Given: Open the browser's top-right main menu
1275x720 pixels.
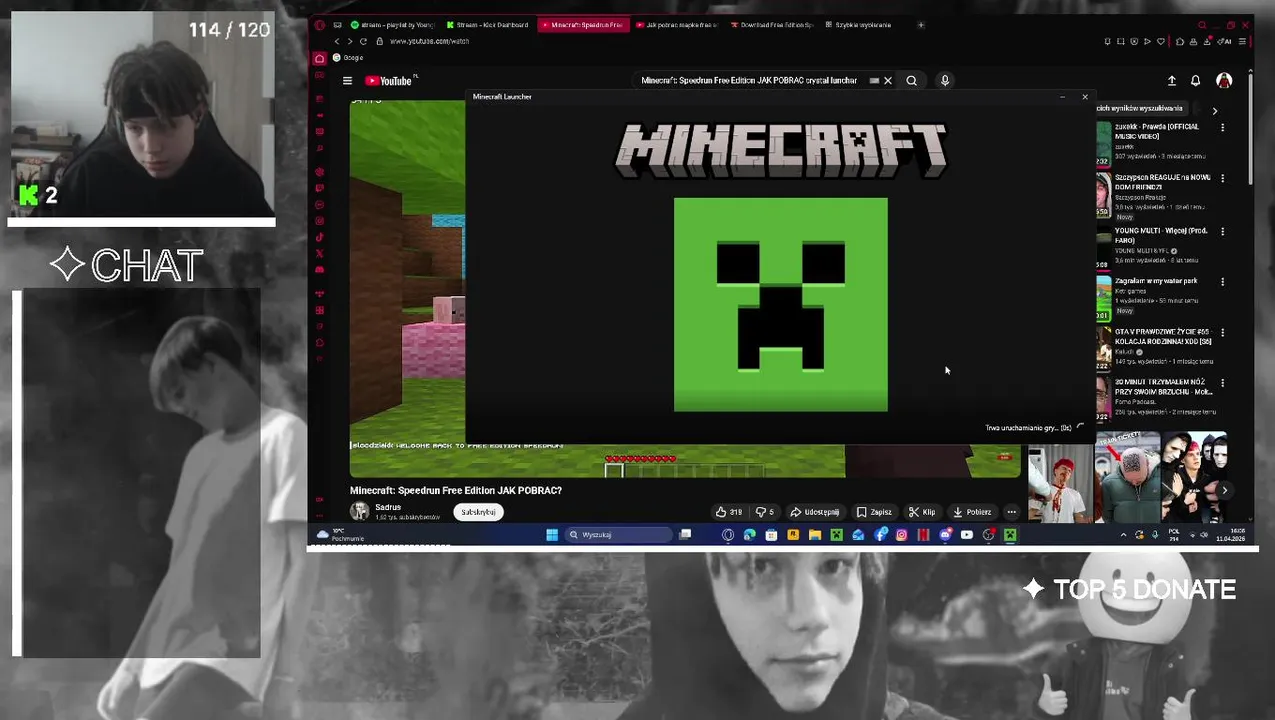Looking at the screenshot, I should click(1242, 41).
